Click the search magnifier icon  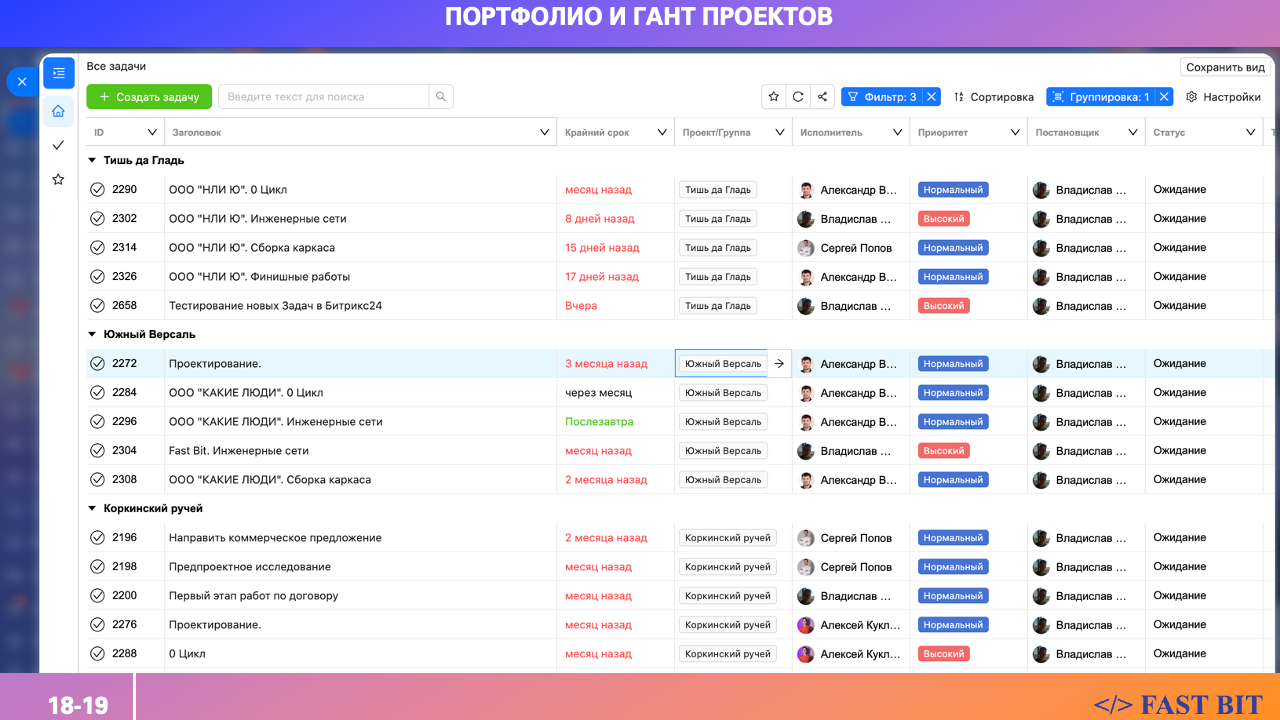click(x=441, y=97)
